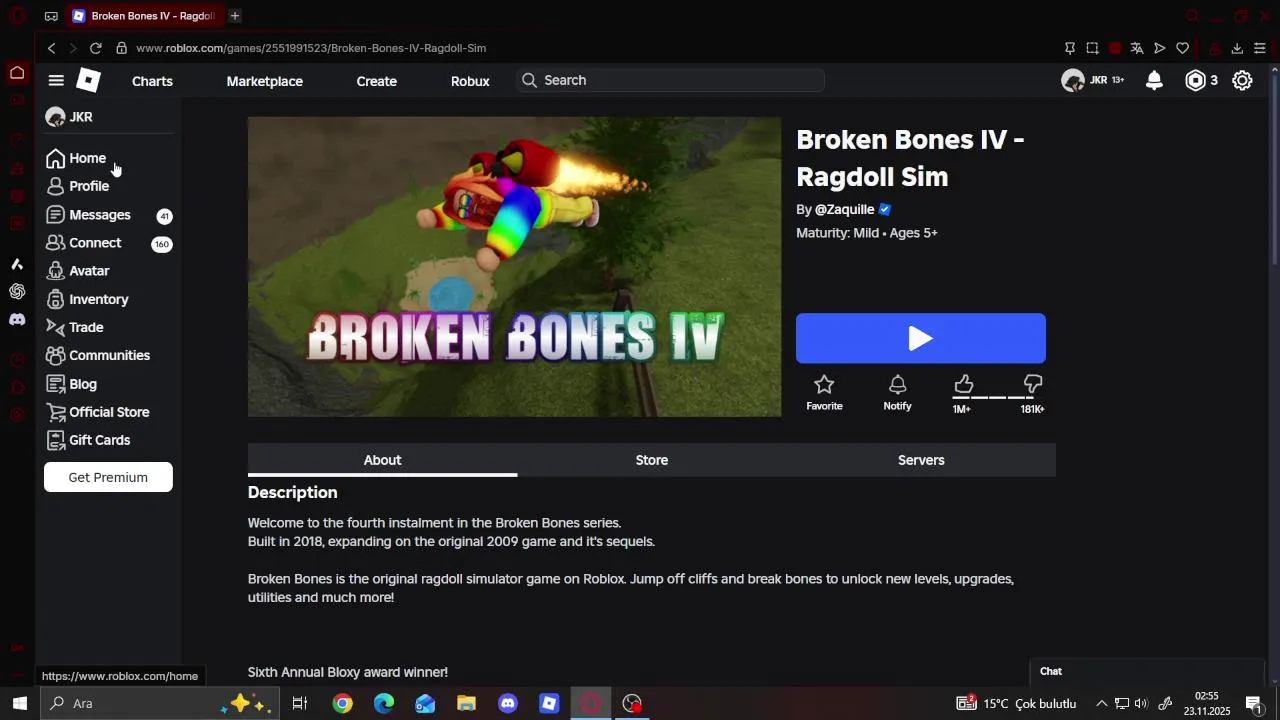This screenshot has height=720, width=1280.
Task: Open the Create menu item
Action: click(x=377, y=81)
